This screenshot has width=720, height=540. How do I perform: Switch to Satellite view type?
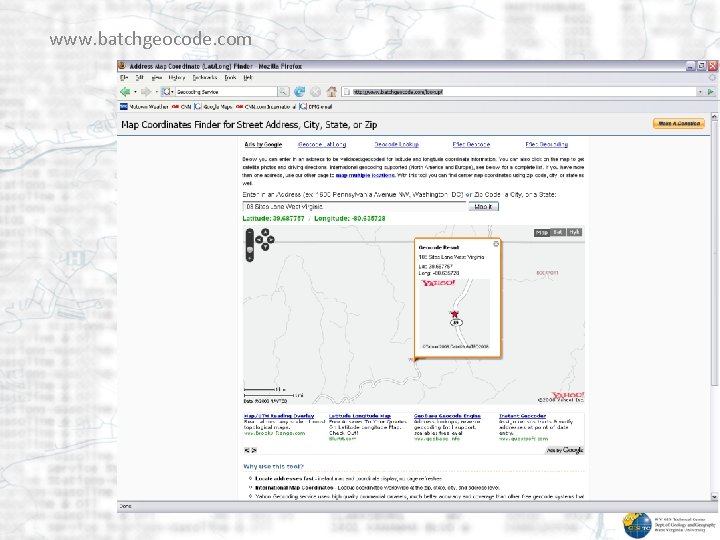click(x=558, y=232)
